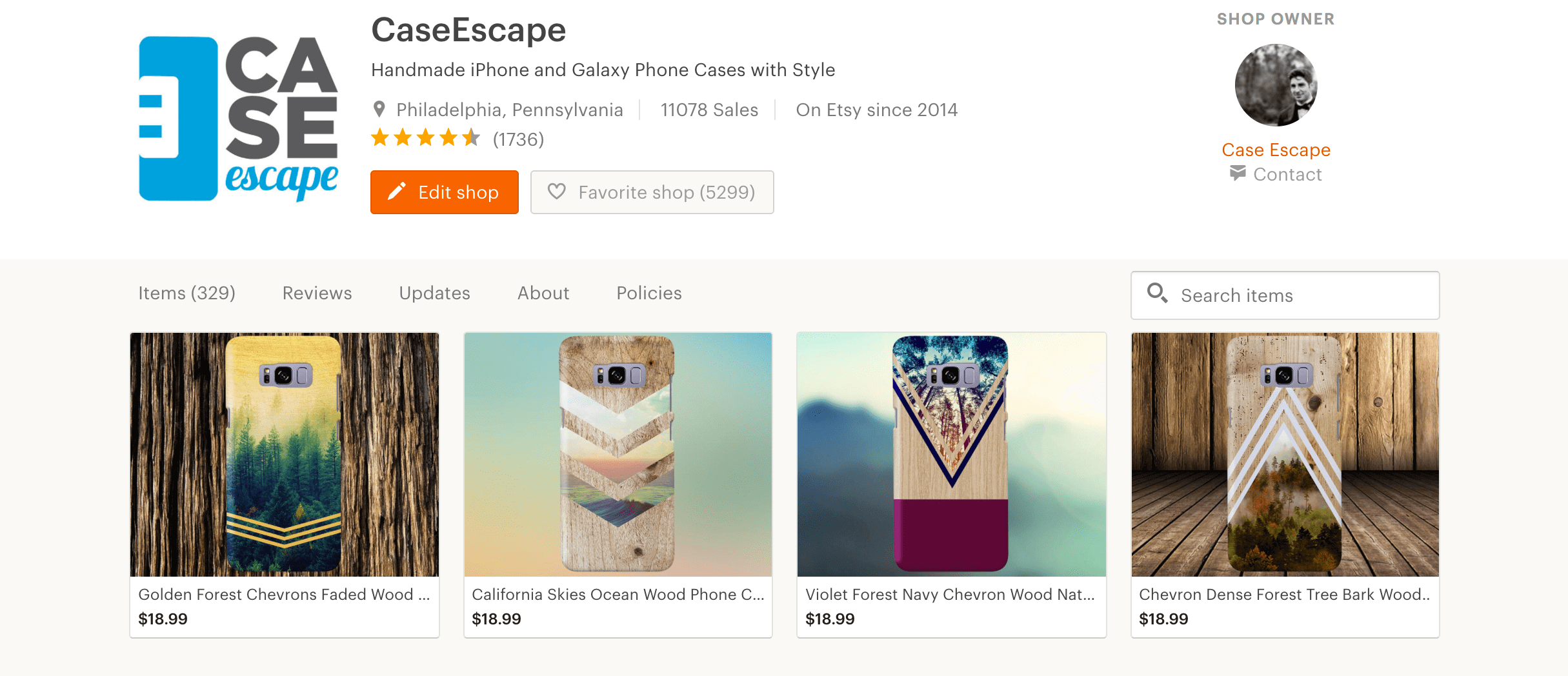The height and width of the screenshot is (676, 1568).
Task: Expand the Policies section
Action: [648, 293]
